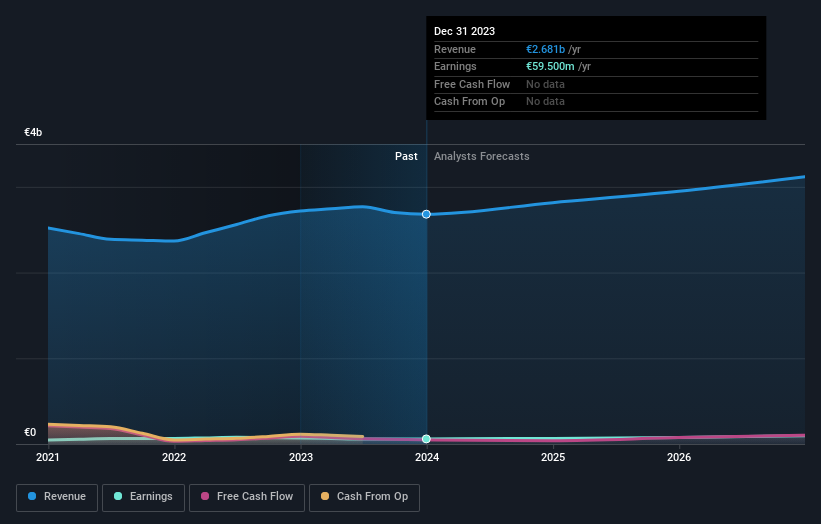This screenshot has width=821, height=524.
Task: Click the 2026 x-axis label
Action: click(679, 458)
